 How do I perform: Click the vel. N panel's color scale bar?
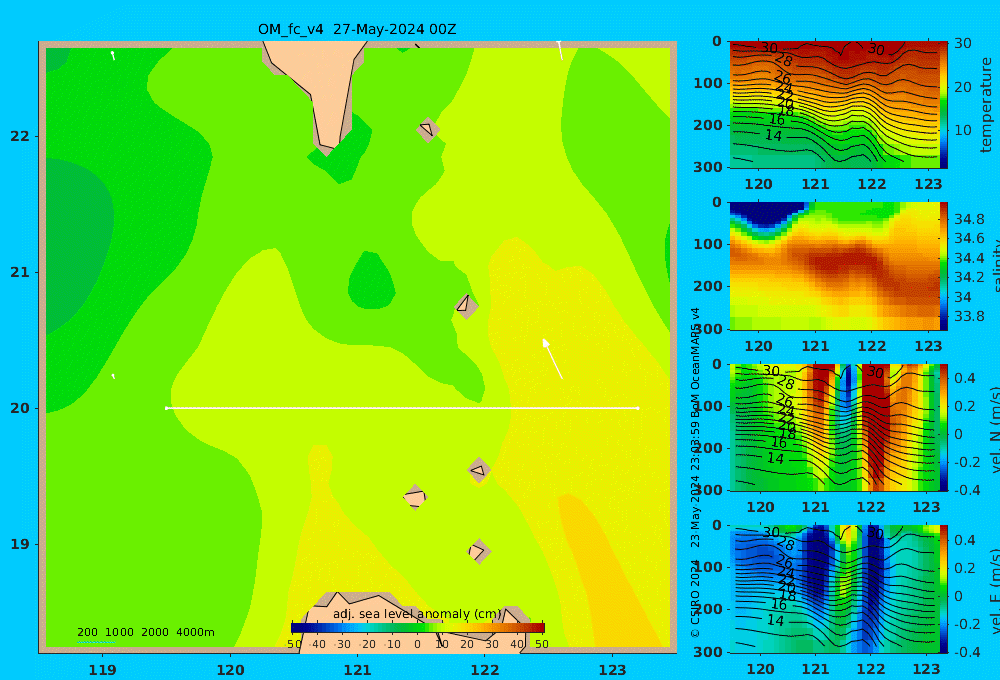[944, 427]
